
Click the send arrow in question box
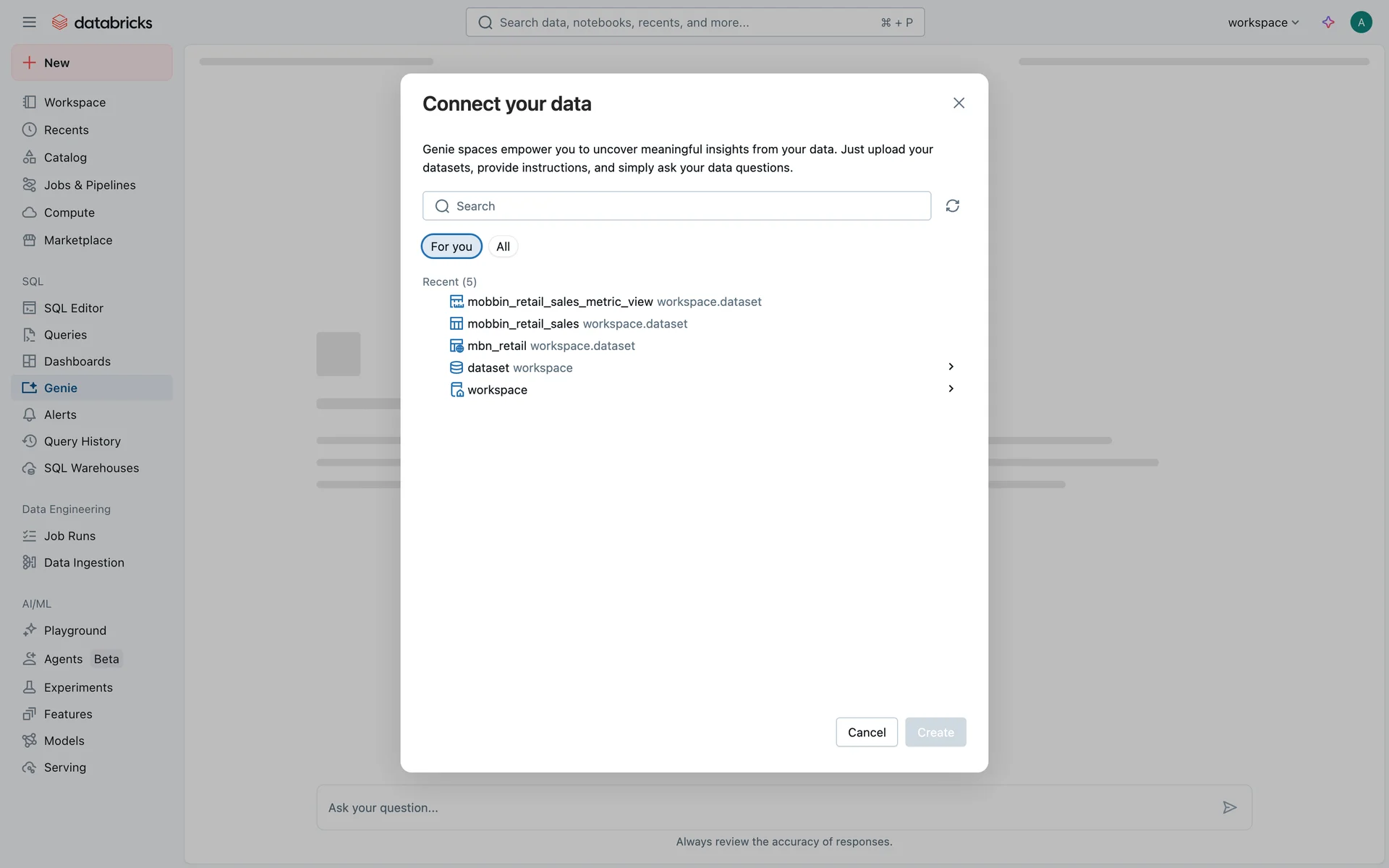click(x=1229, y=807)
